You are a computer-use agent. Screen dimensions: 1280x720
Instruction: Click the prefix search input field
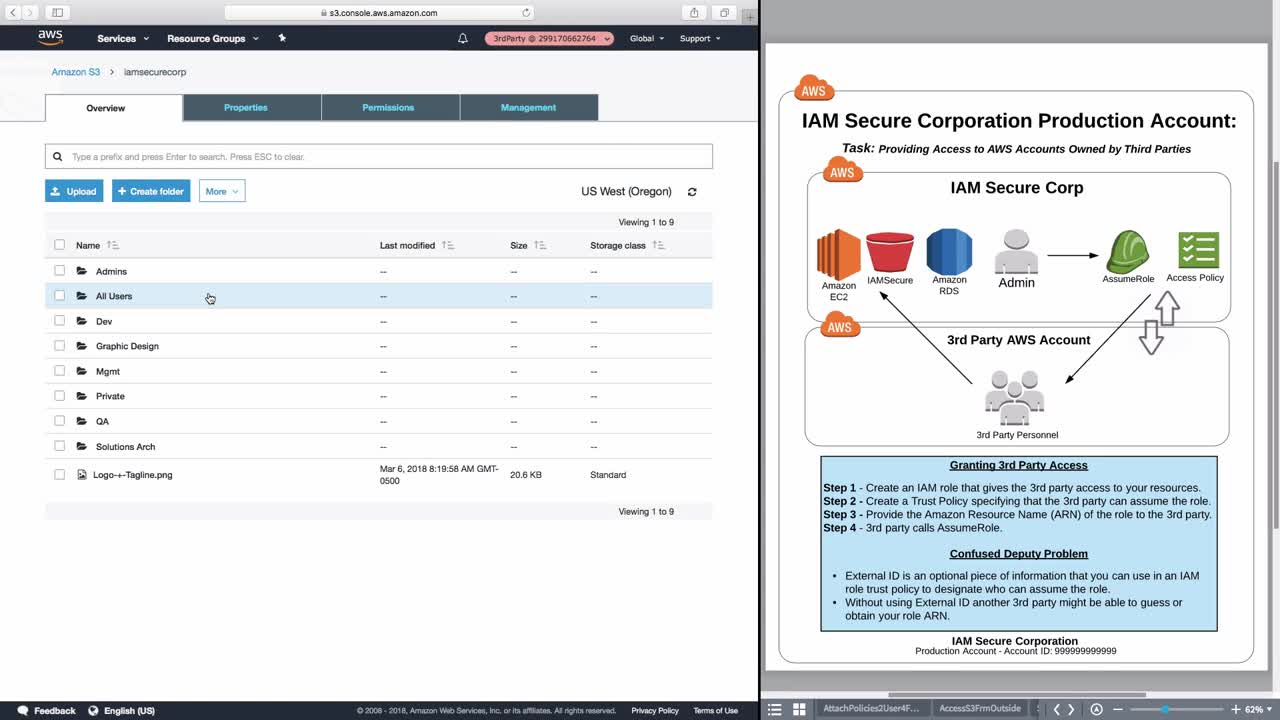379,157
